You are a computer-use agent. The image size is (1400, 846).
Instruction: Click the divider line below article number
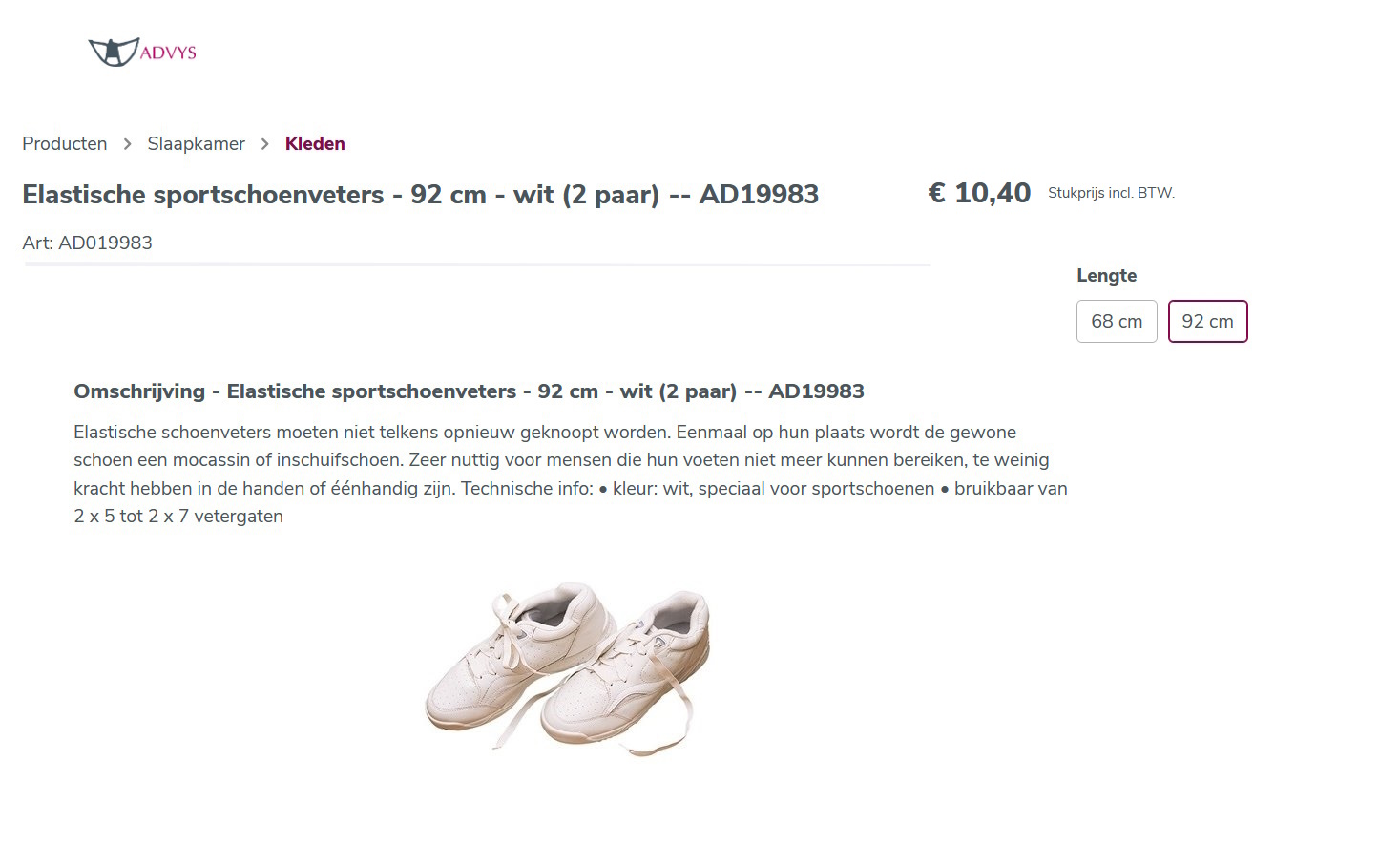pos(477,264)
